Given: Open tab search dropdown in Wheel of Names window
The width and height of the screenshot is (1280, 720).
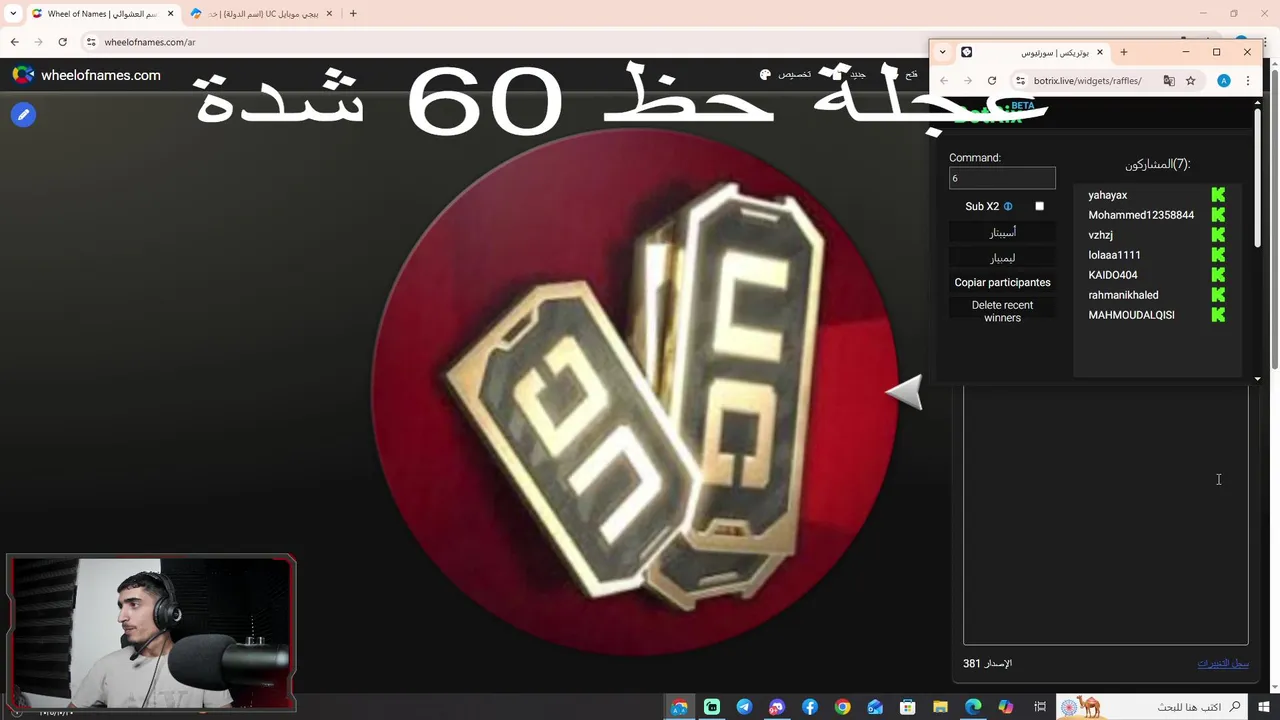Looking at the screenshot, I should pos(13,14).
